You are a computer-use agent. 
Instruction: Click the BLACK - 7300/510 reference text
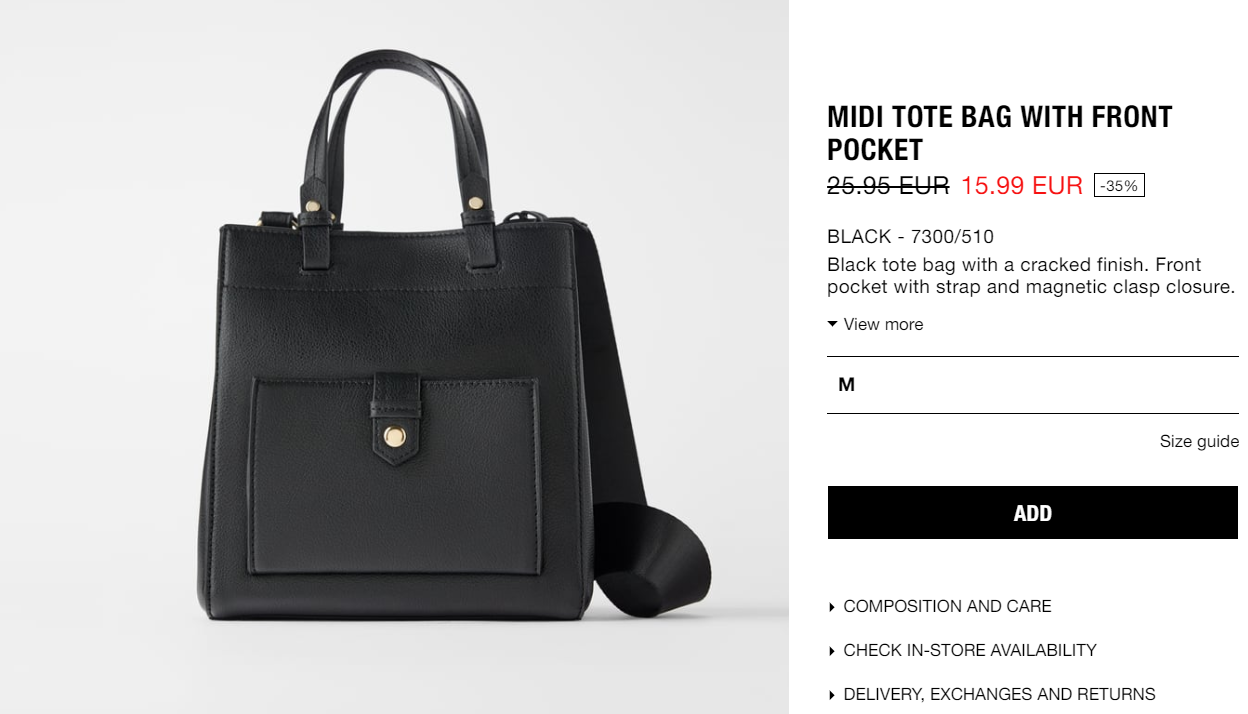[x=910, y=237]
